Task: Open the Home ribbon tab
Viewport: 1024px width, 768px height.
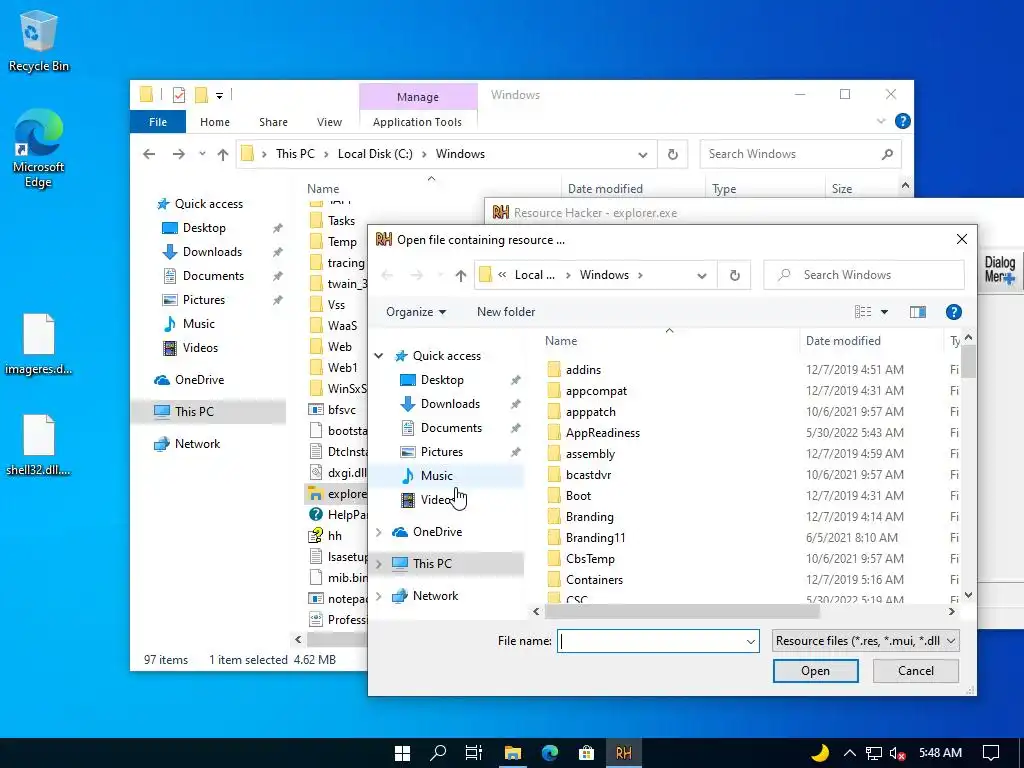Action: [215, 122]
